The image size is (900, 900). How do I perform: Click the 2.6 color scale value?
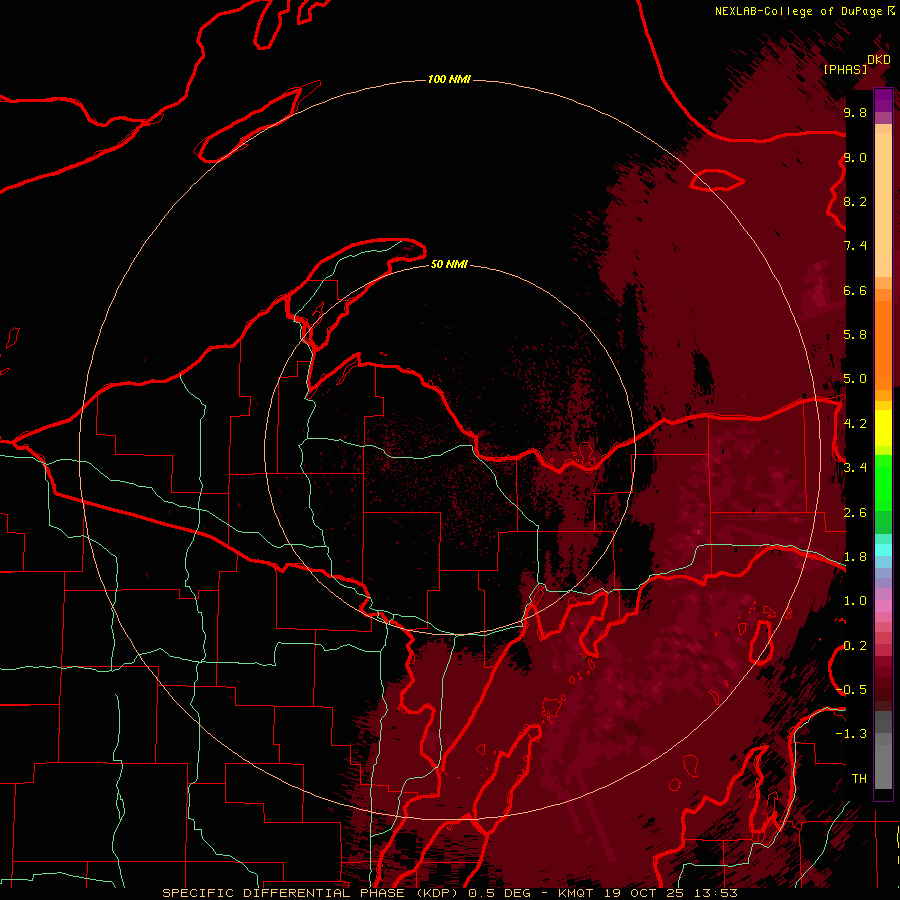(855, 513)
